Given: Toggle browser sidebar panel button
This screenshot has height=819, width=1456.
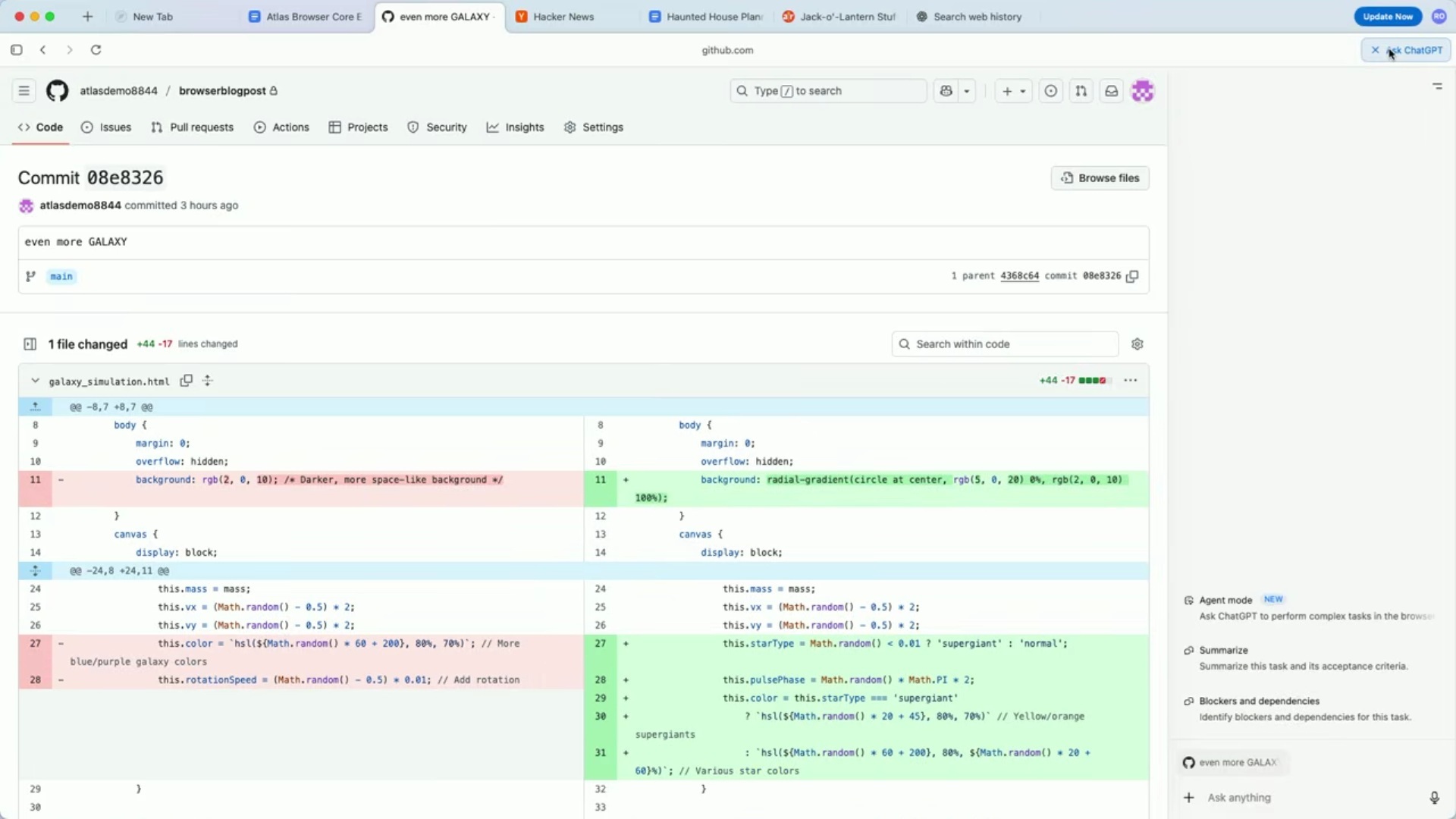Looking at the screenshot, I should click(x=16, y=50).
